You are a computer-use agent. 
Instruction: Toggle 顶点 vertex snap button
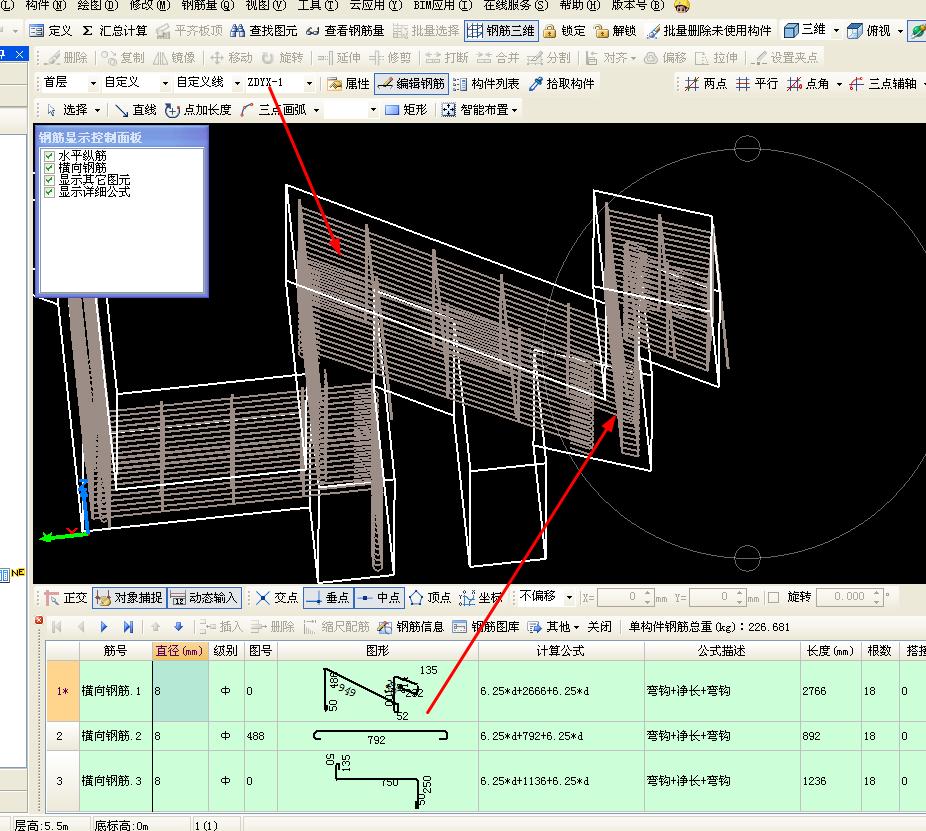click(431, 598)
